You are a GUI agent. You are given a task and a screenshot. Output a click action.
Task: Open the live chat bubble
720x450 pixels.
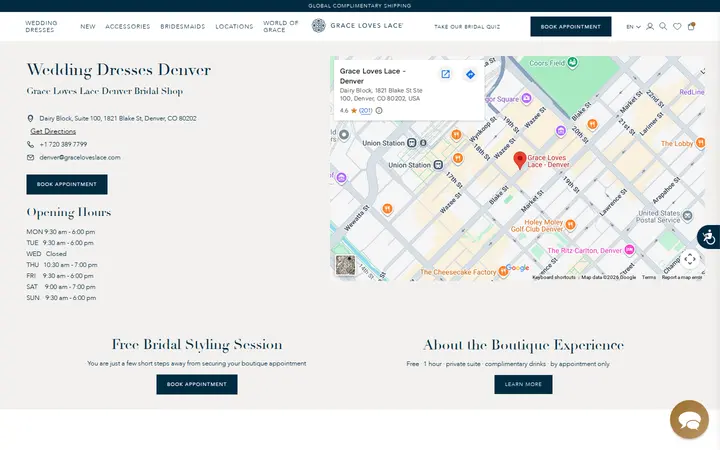(x=689, y=419)
